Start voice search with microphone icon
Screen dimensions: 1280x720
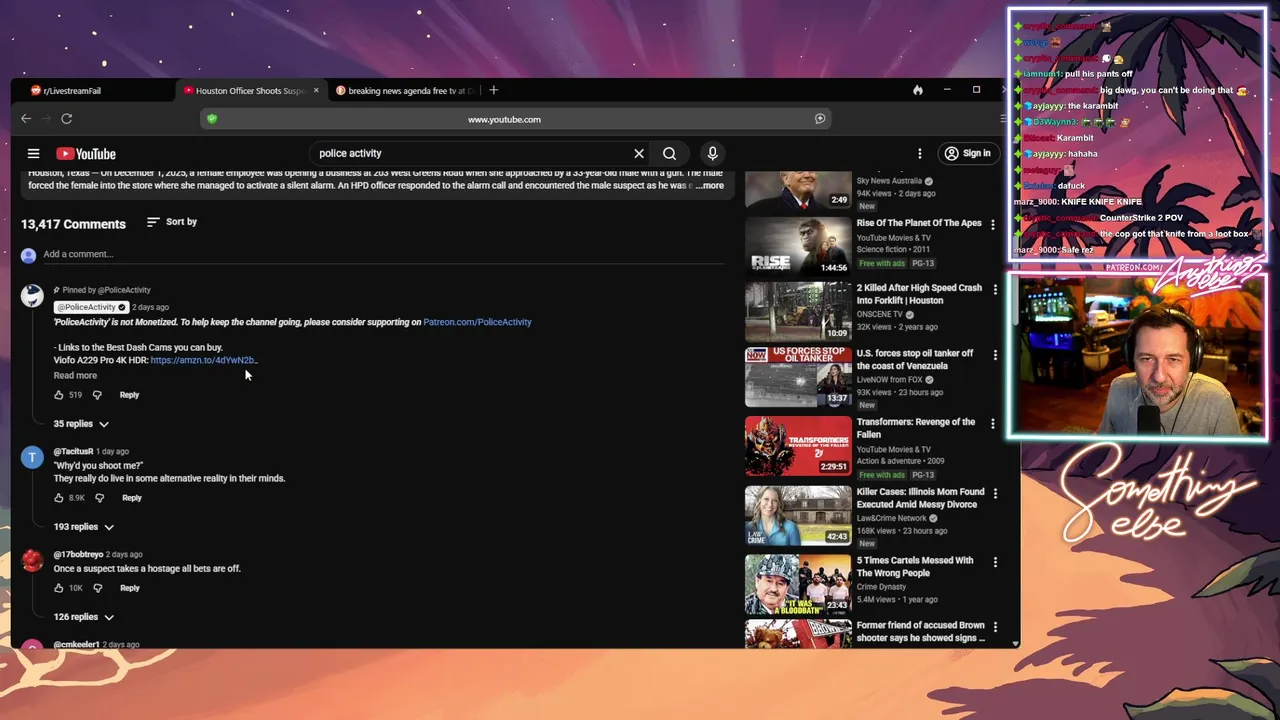click(x=712, y=154)
